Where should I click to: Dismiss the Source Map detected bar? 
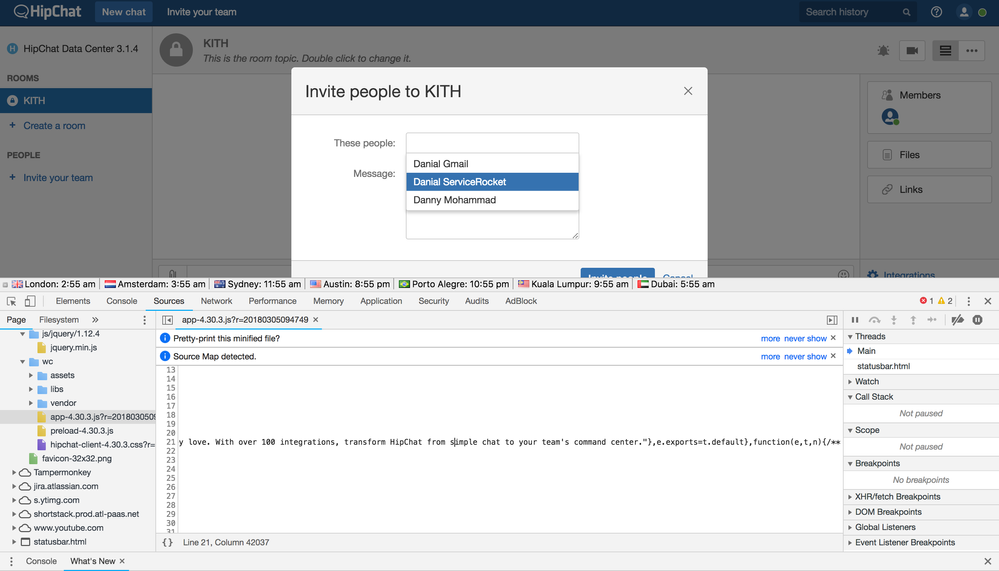point(833,356)
